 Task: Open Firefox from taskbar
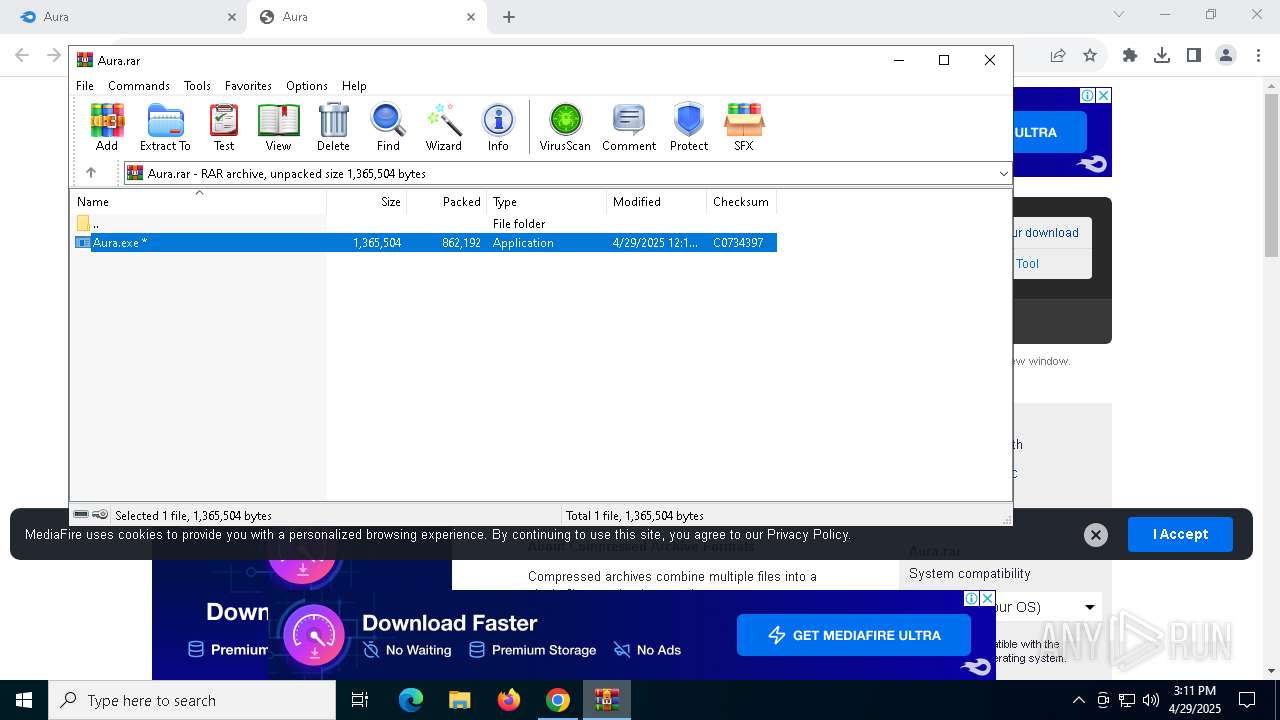point(509,700)
